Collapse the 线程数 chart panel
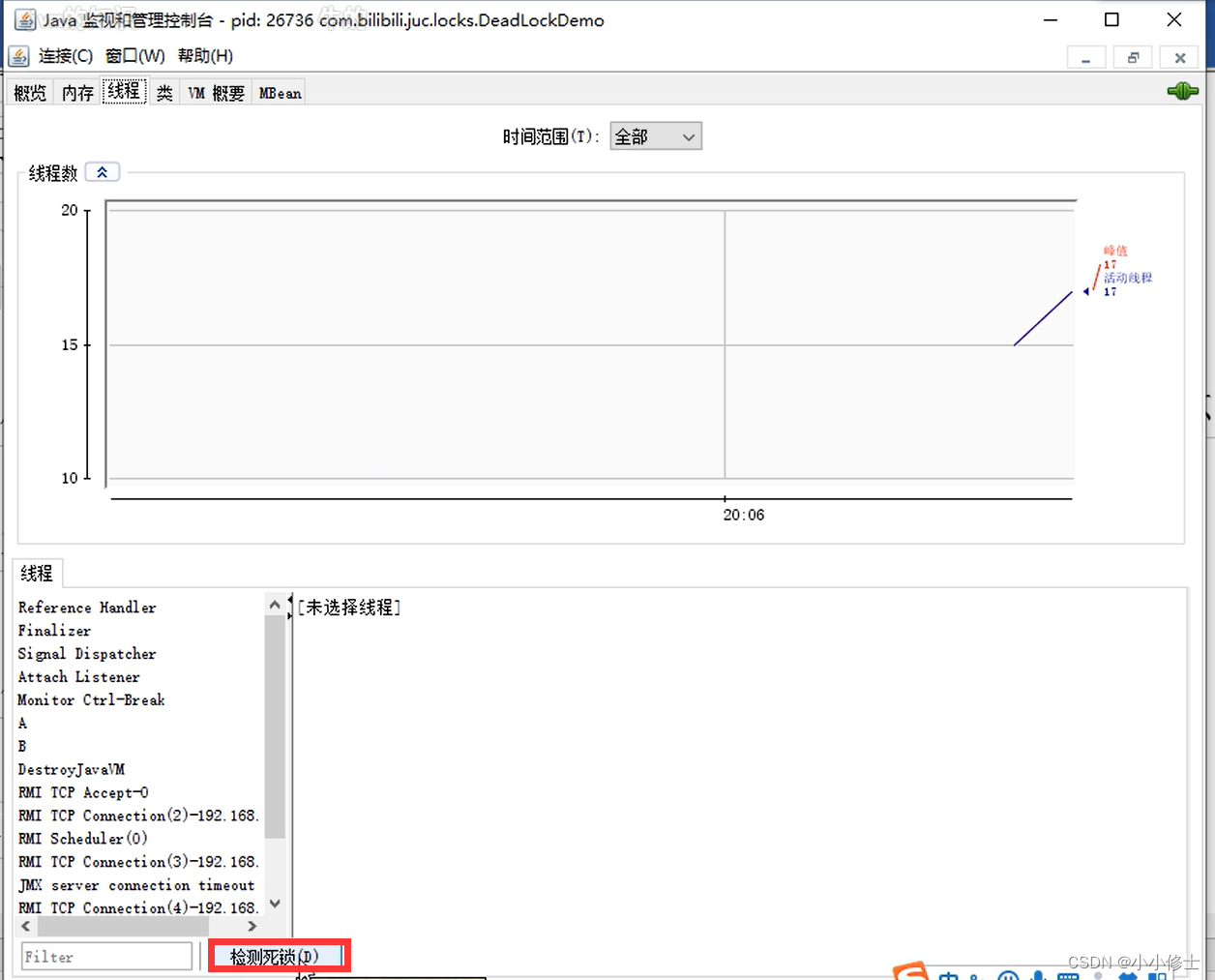 [x=102, y=172]
